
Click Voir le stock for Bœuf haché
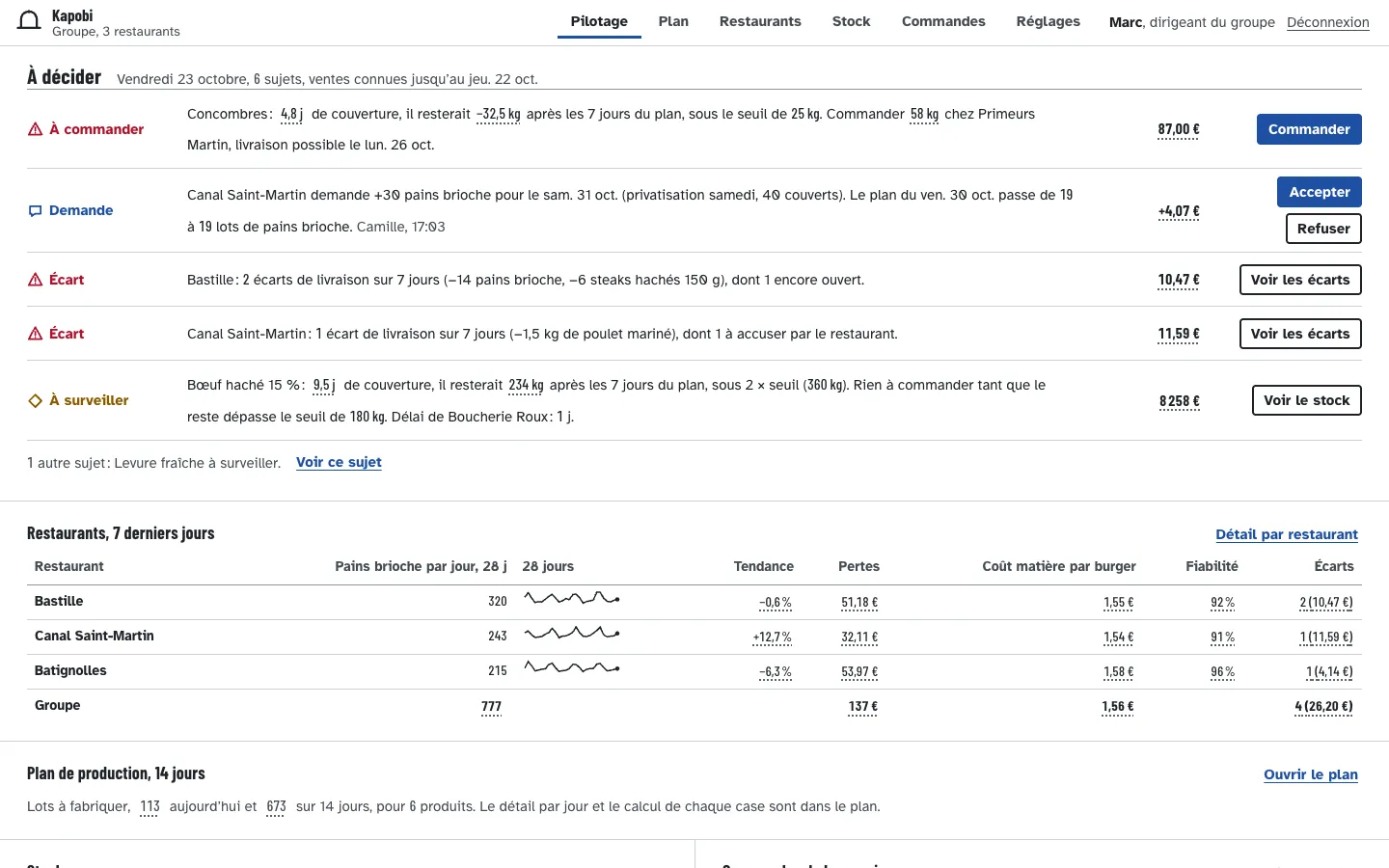click(1306, 400)
